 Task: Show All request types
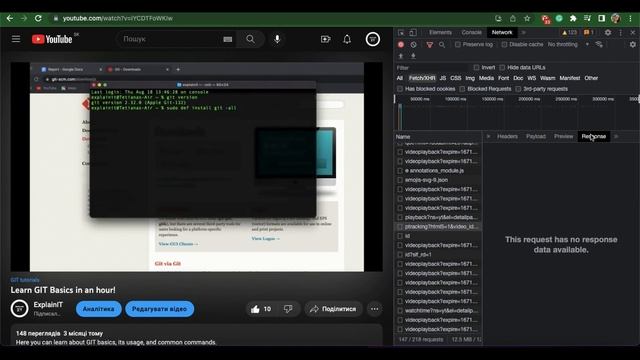click(400, 78)
